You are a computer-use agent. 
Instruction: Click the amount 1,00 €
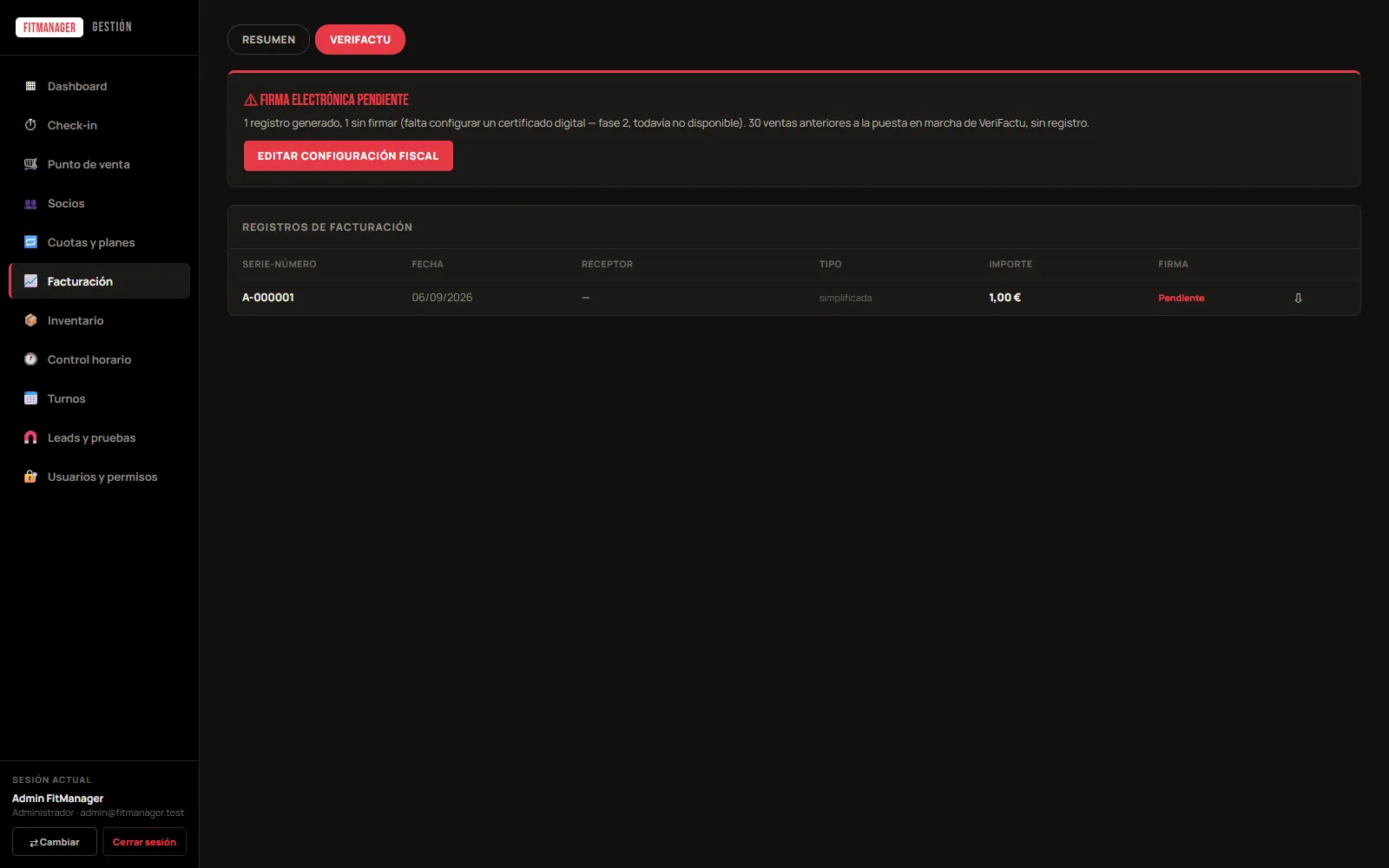click(x=1004, y=298)
